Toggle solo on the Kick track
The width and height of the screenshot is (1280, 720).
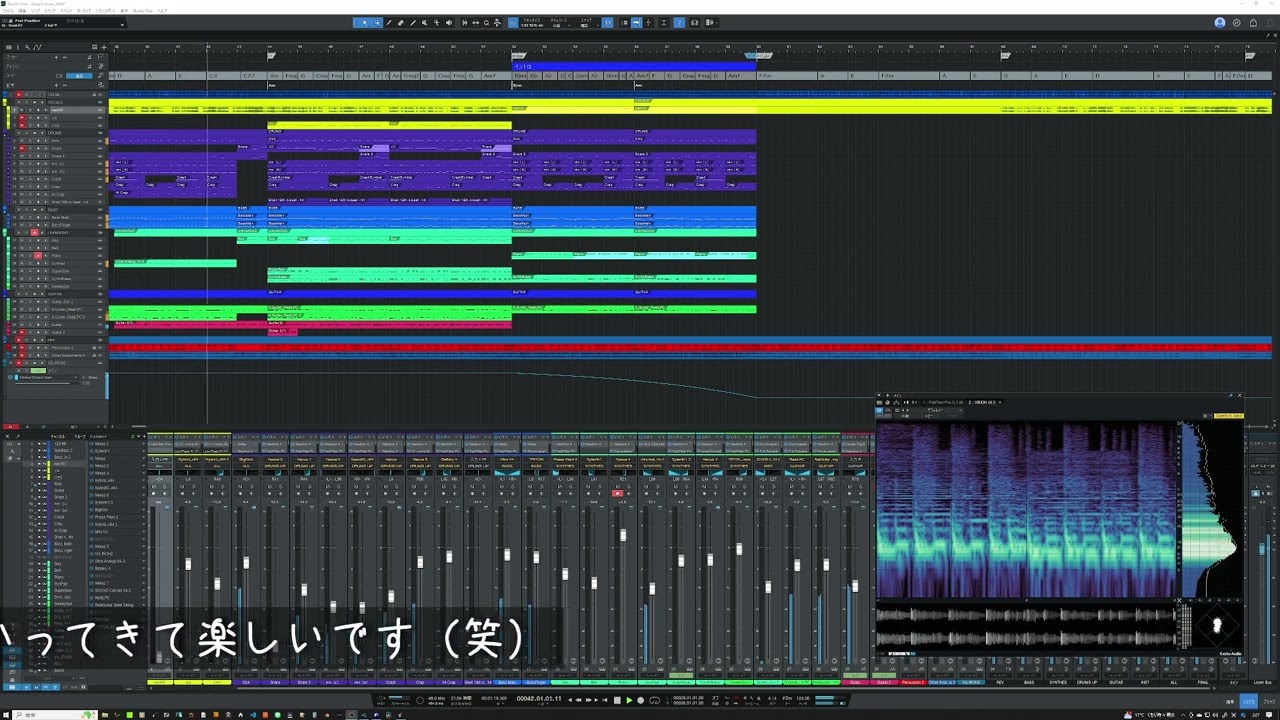(x=29, y=141)
